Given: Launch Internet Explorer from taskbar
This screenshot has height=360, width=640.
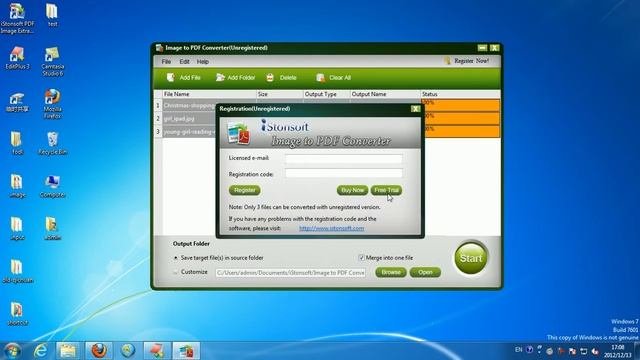Looking at the screenshot, I should [40, 351].
